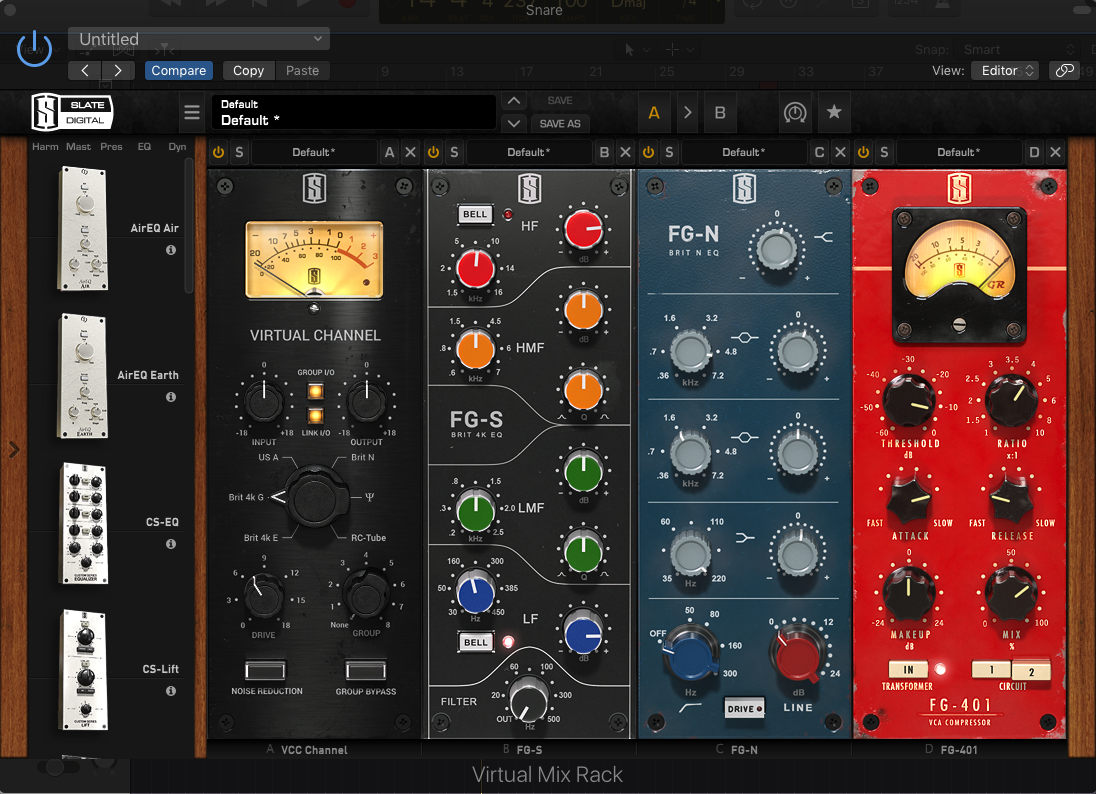Open slot C Default preset dropdown
The width and height of the screenshot is (1096, 794).
744,152
